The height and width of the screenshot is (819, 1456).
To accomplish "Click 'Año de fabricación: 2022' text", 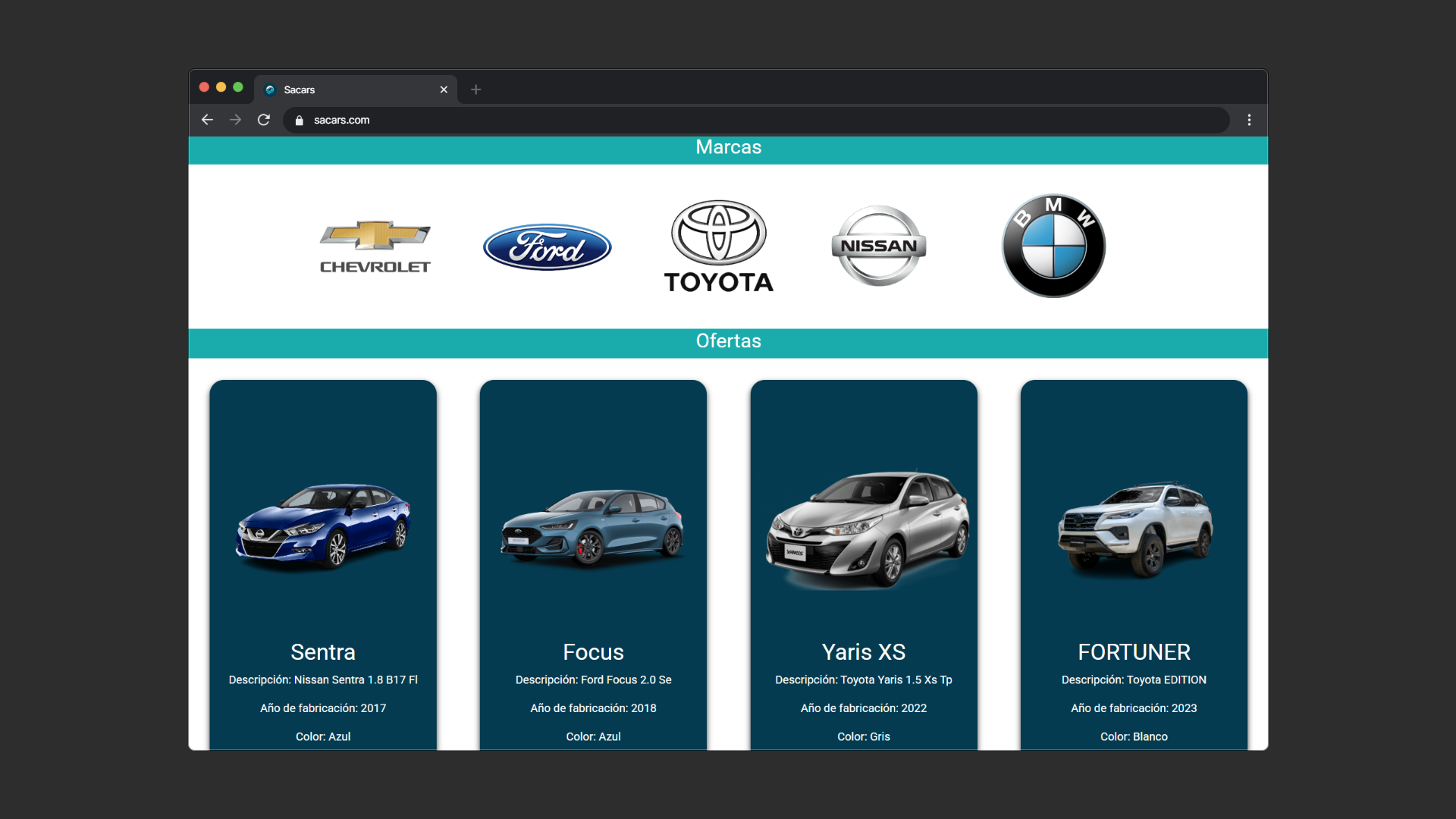I will (864, 708).
